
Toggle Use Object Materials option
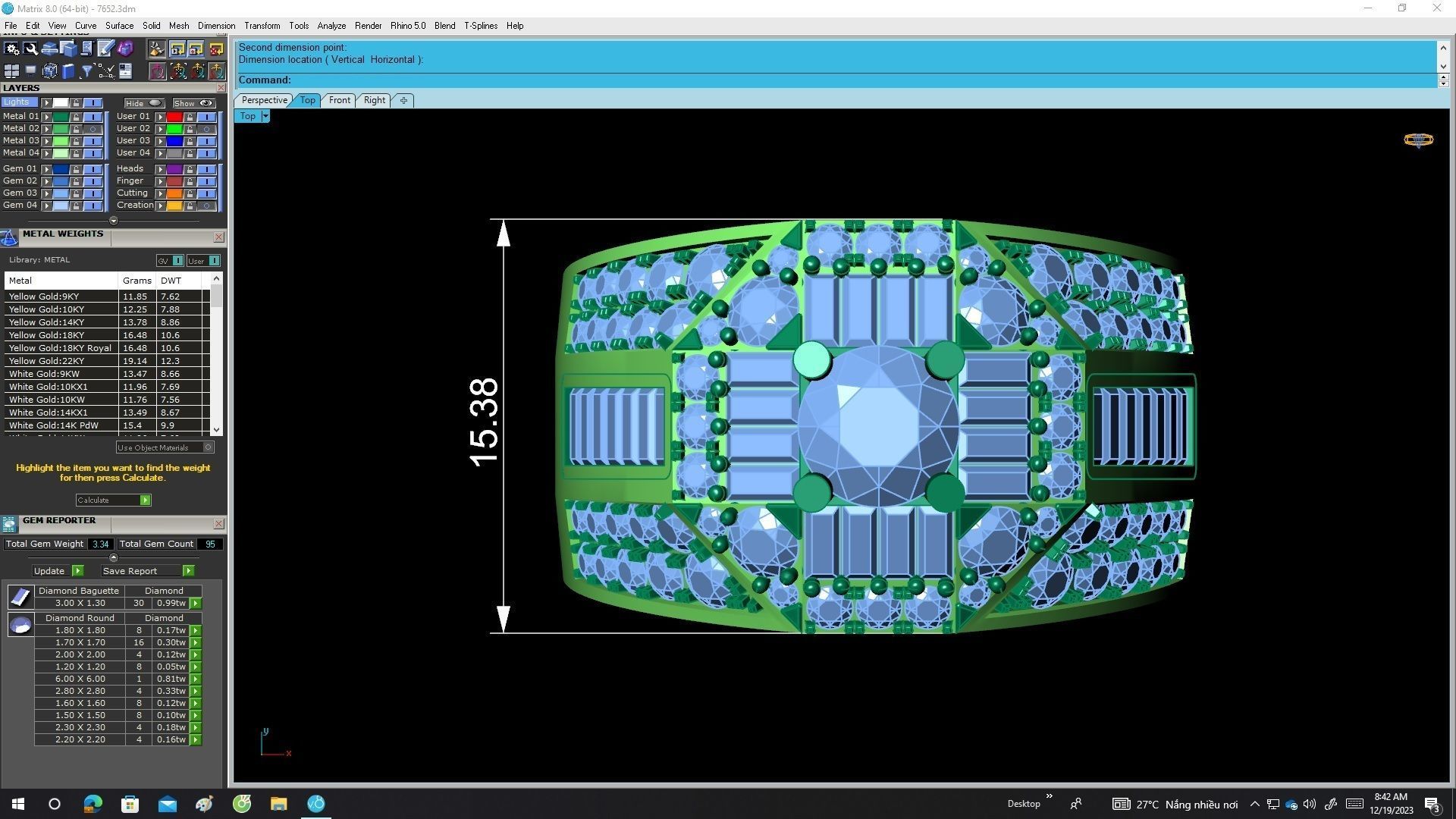(x=208, y=447)
